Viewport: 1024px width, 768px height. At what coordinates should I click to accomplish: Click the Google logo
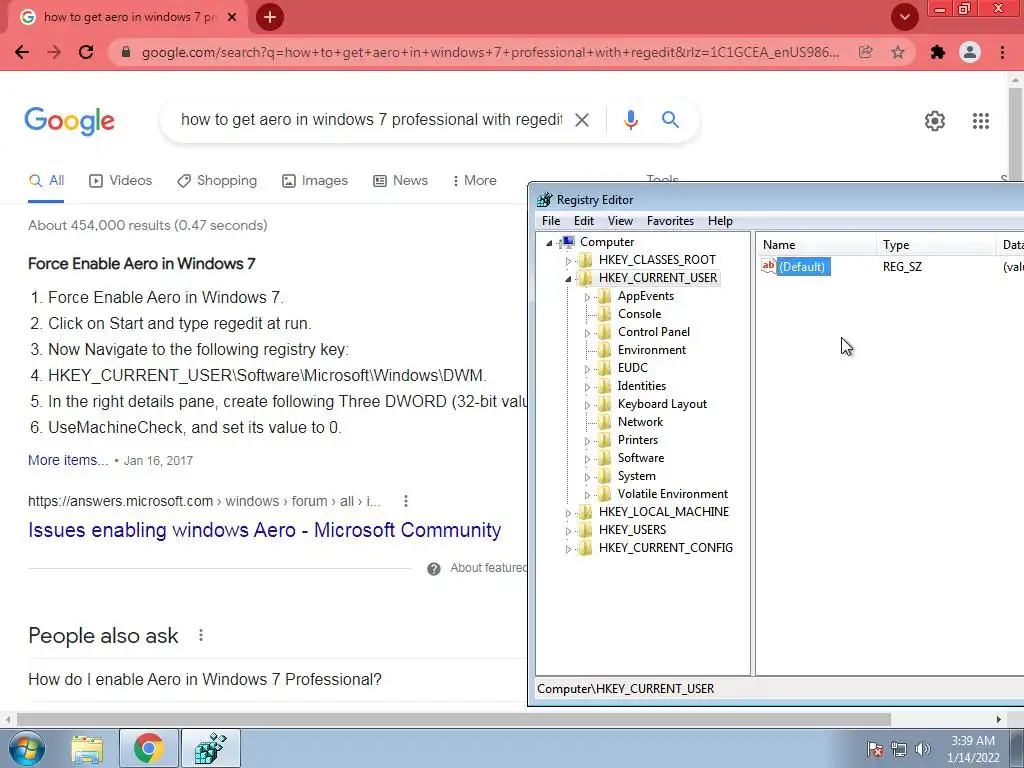pos(70,121)
